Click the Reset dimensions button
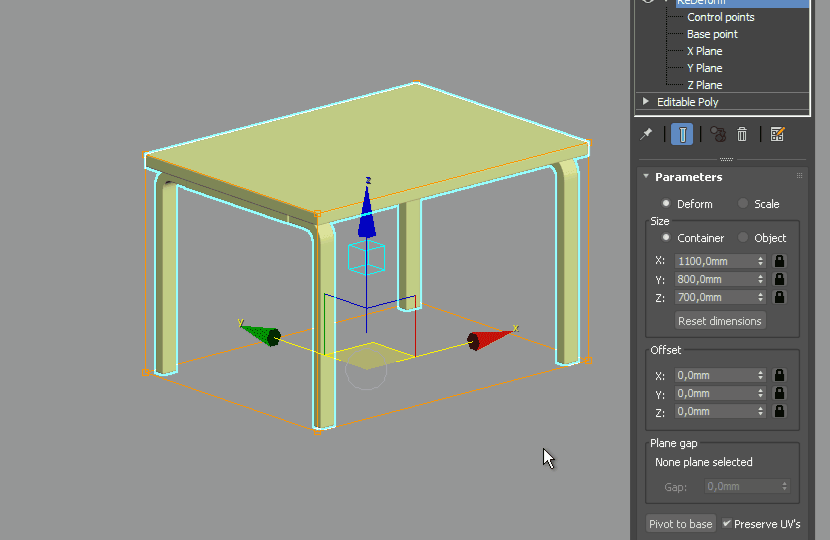This screenshot has width=830, height=540. [720, 321]
